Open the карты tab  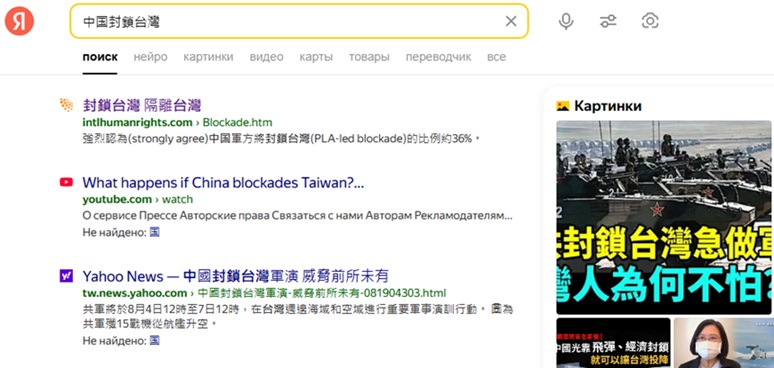[x=316, y=57]
